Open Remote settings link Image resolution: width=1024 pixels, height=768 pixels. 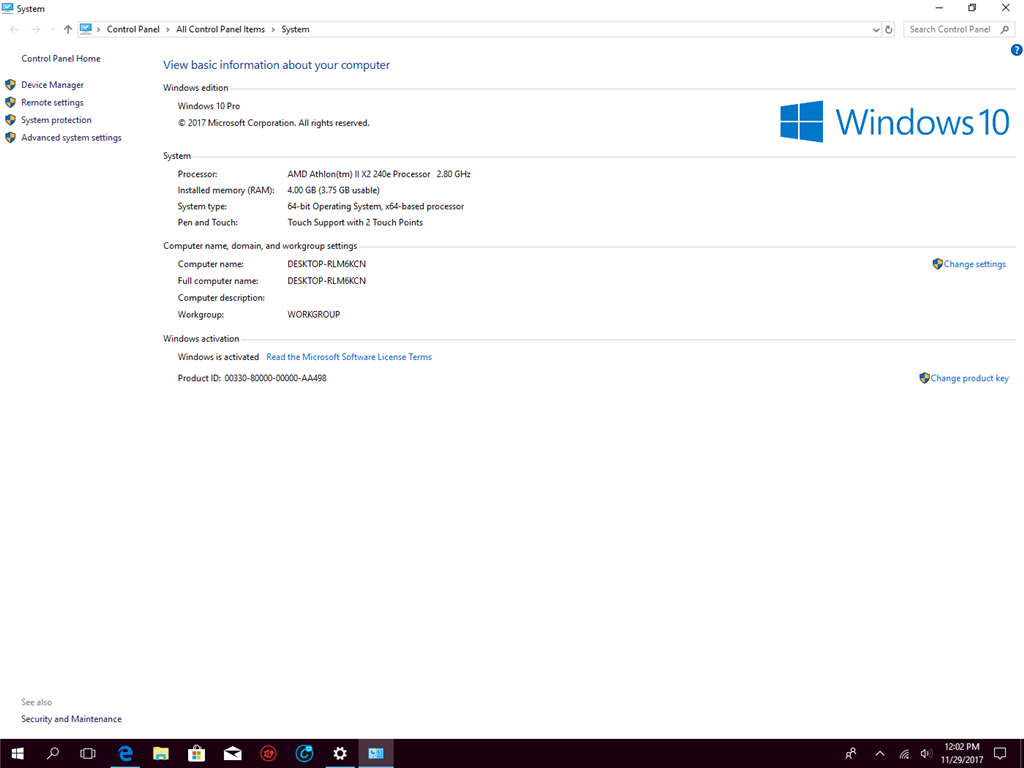pos(52,103)
